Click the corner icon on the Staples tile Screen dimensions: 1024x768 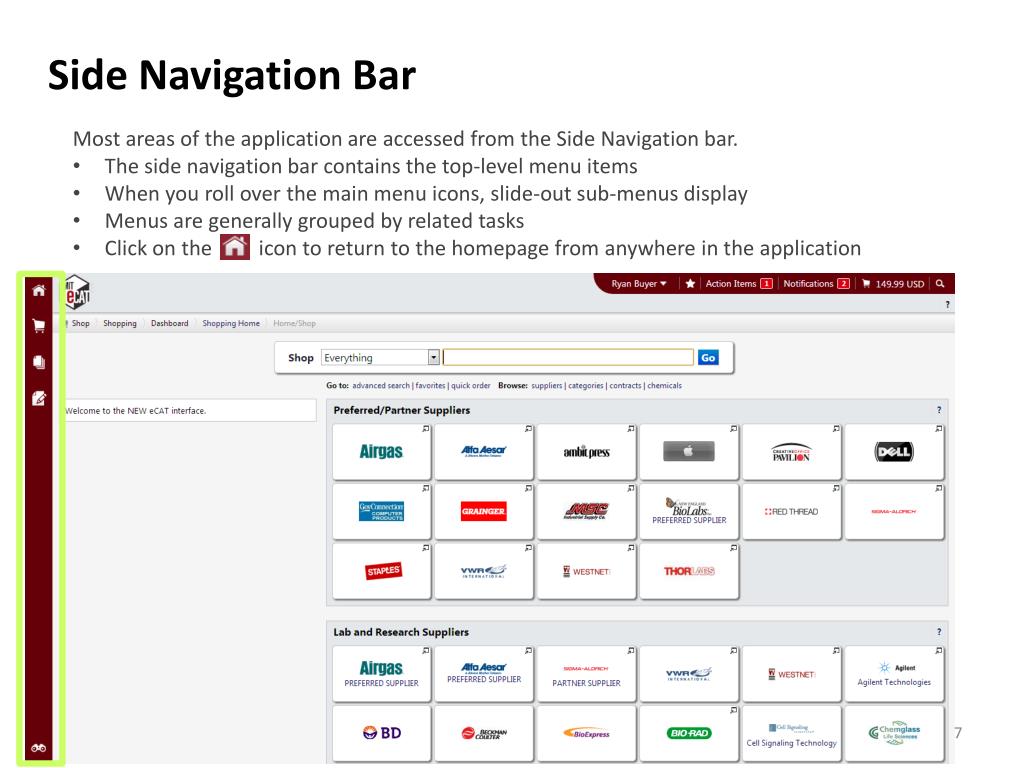(426, 548)
